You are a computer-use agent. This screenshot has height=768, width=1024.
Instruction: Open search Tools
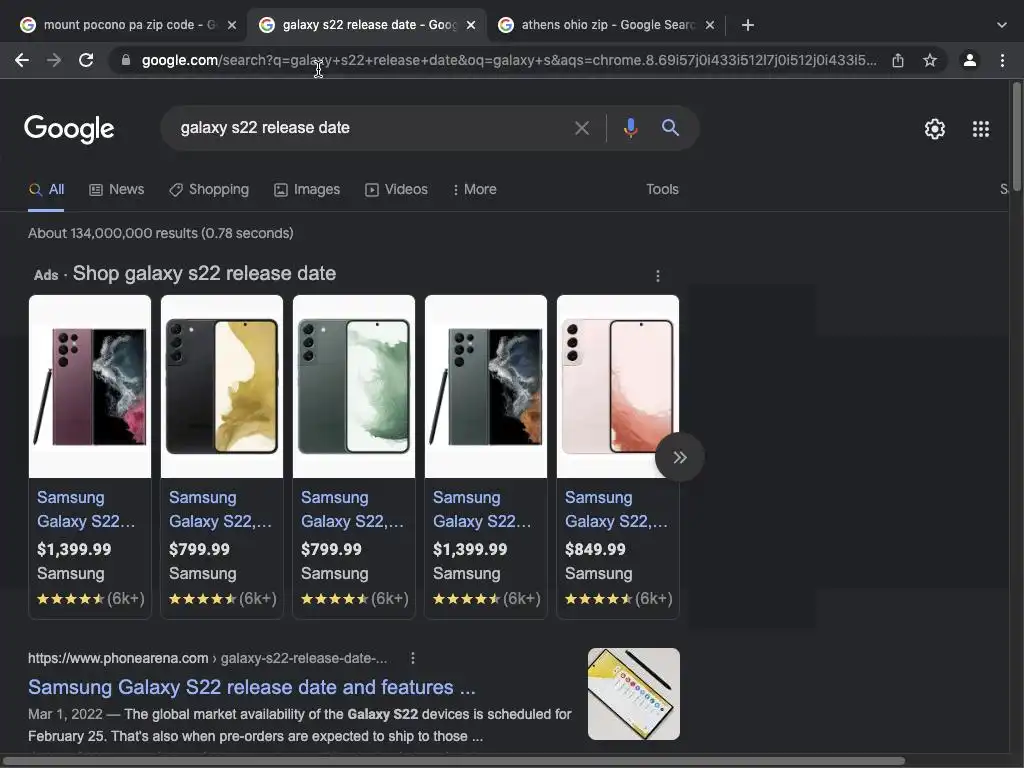tap(662, 189)
